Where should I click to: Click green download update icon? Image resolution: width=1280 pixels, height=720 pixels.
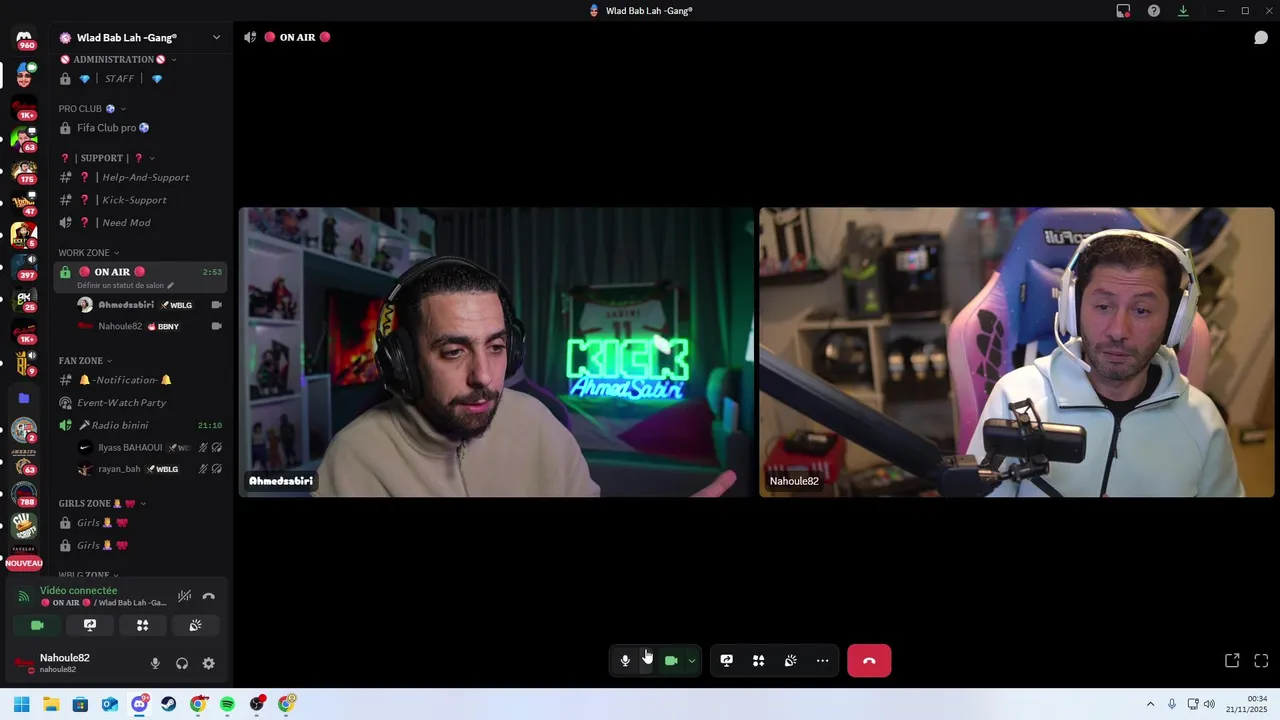1183,11
